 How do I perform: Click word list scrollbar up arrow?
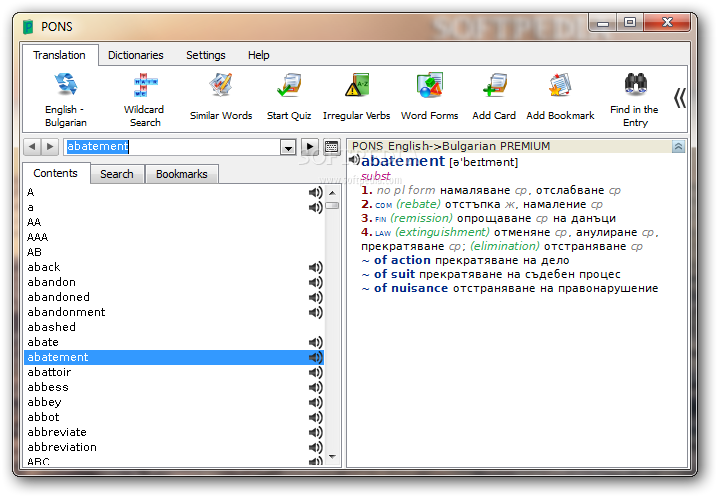point(332,193)
